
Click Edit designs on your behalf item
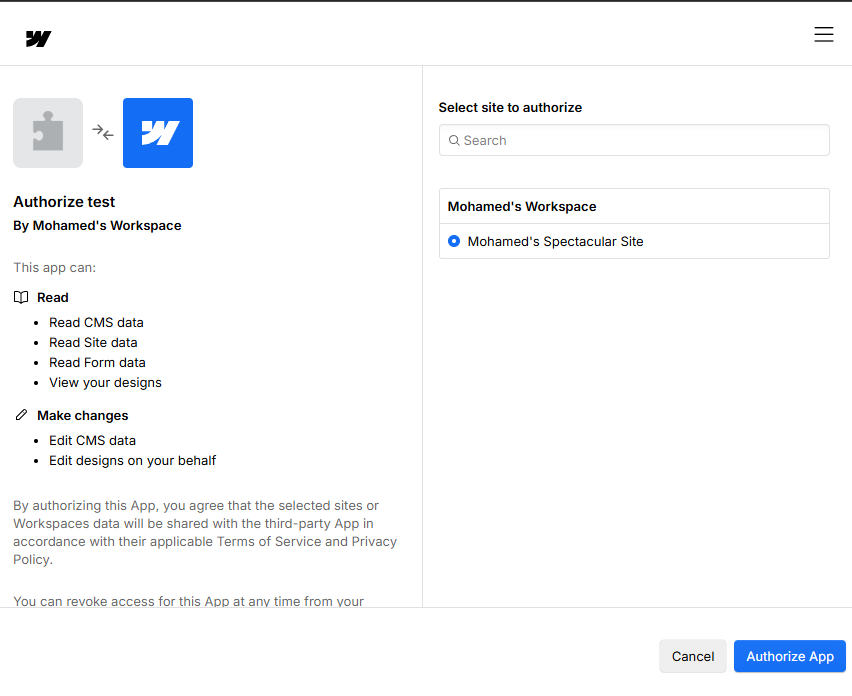click(132, 460)
